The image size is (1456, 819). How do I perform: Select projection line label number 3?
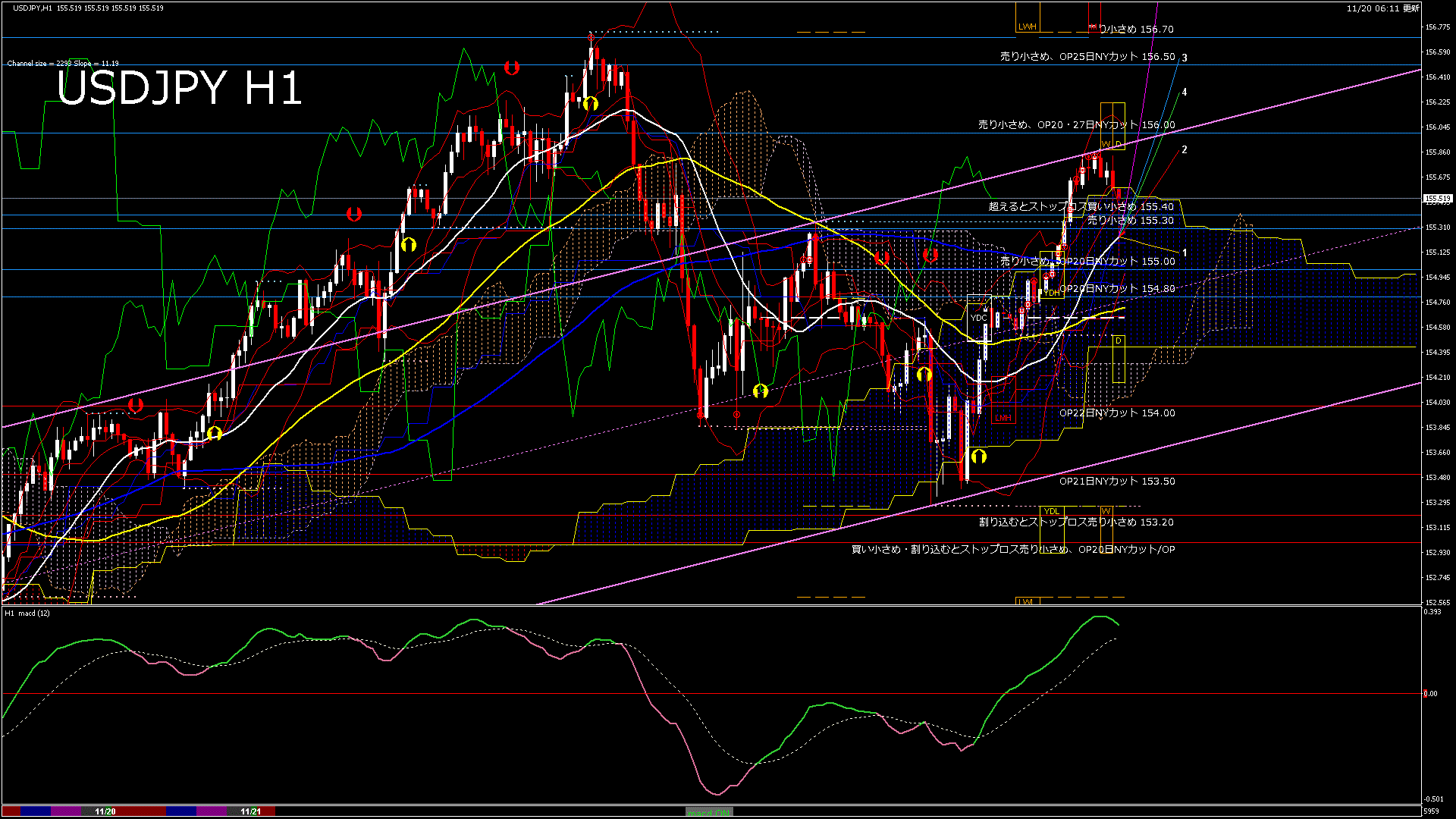pos(1185,58)
